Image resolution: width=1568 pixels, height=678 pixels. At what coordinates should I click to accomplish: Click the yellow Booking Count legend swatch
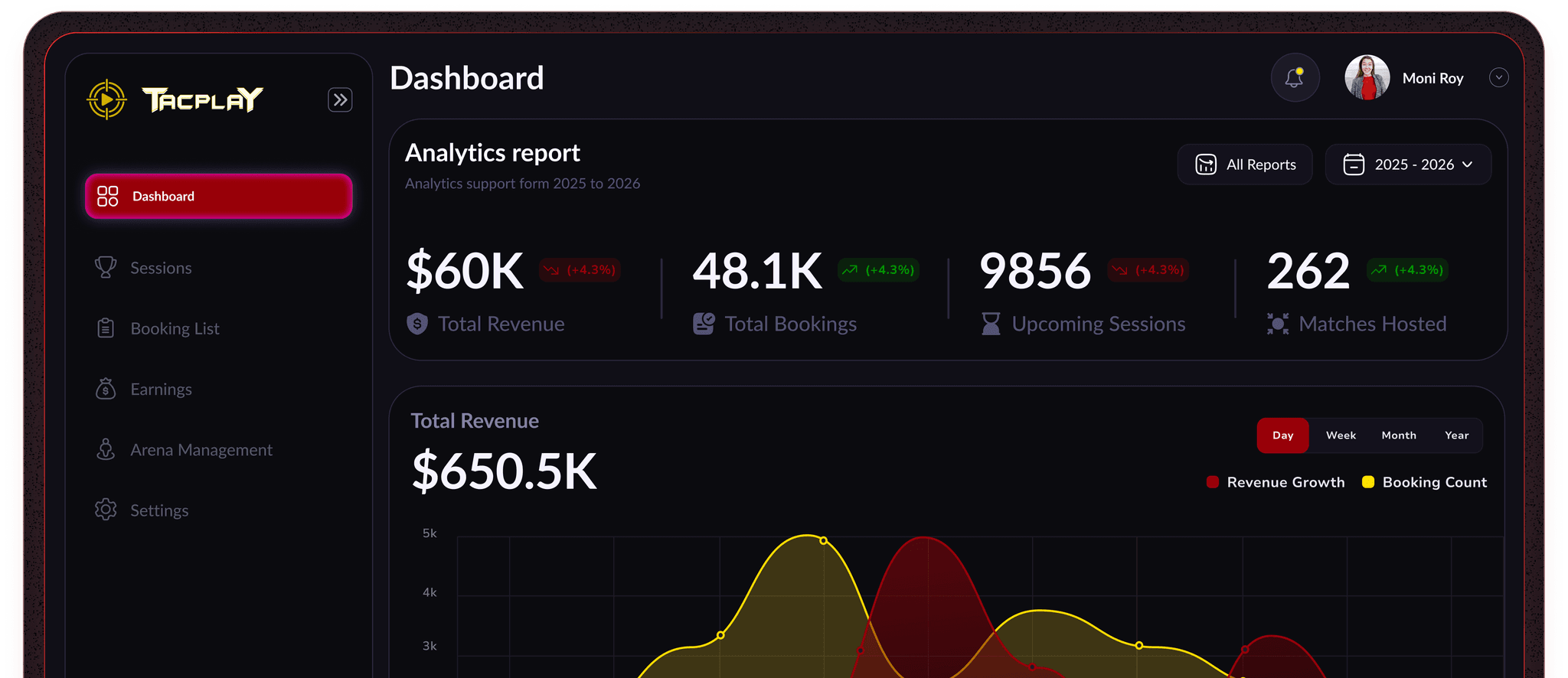coord(1368,482)
